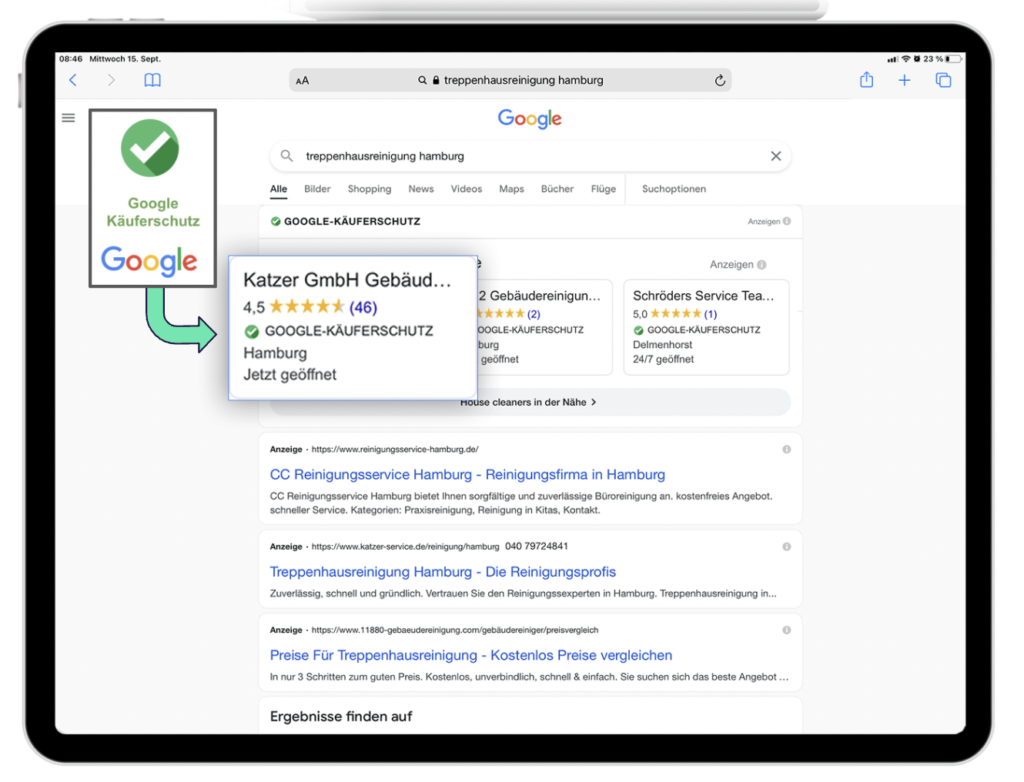Expand House cleaners in der Nähe
The height and width of the screenshot is (782, 1024).
pos(528,402)
